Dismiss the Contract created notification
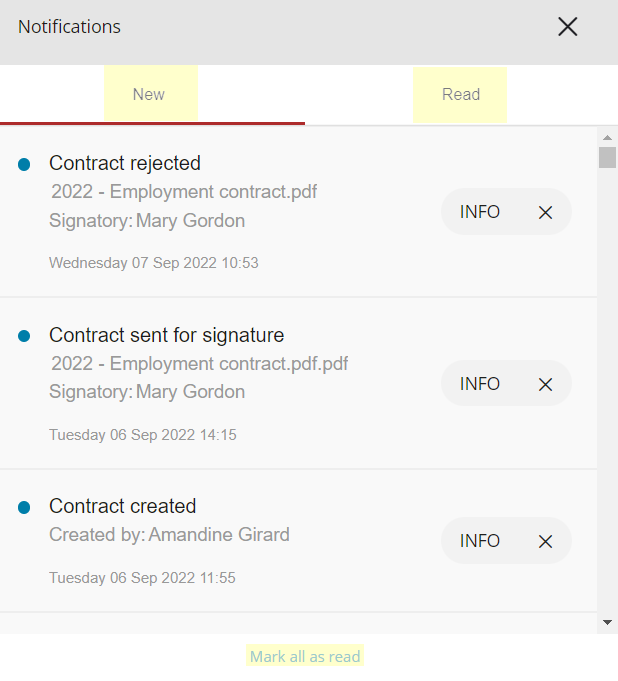 545,541
